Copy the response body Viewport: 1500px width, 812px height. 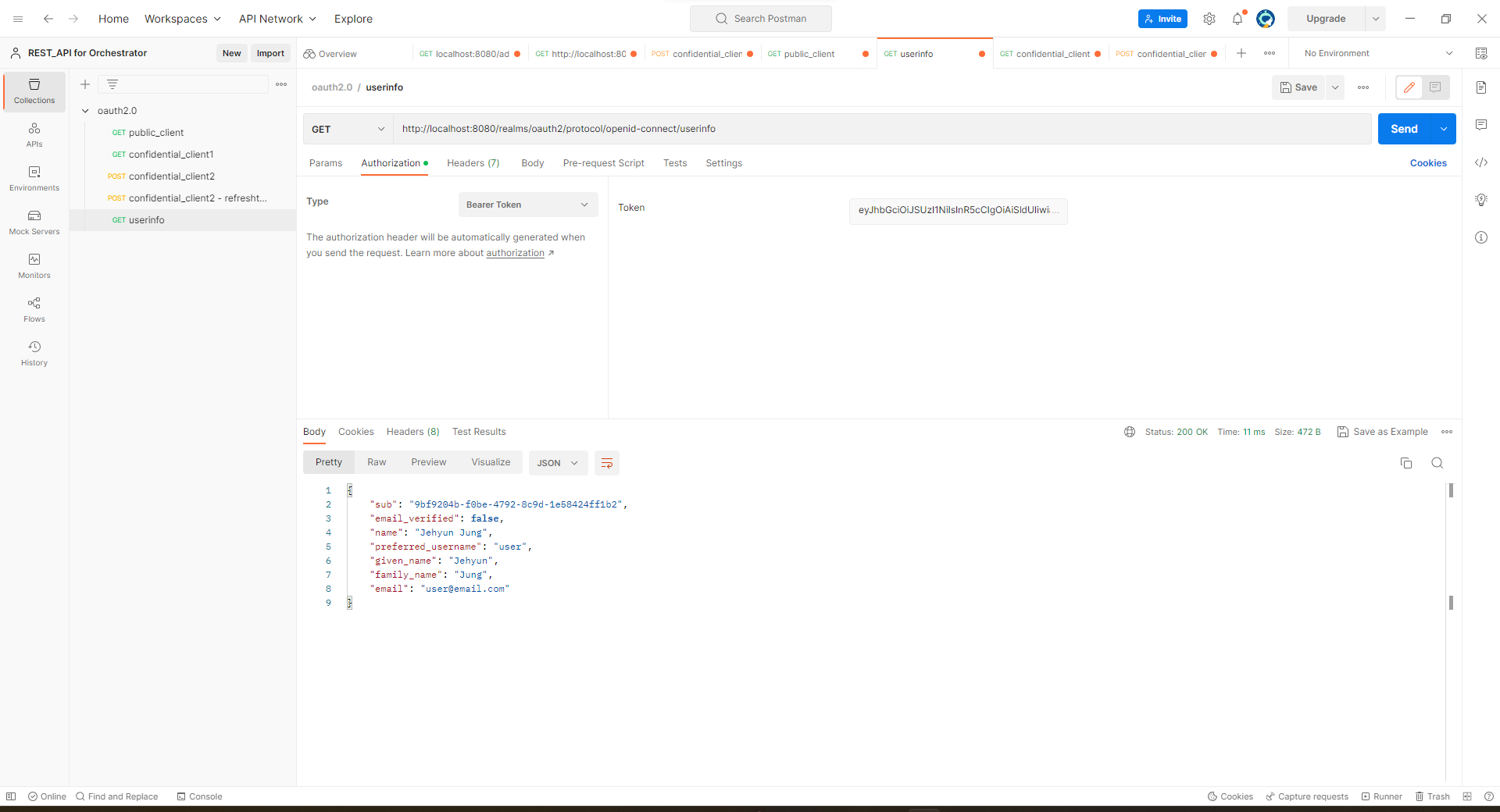coord(1406,463)
